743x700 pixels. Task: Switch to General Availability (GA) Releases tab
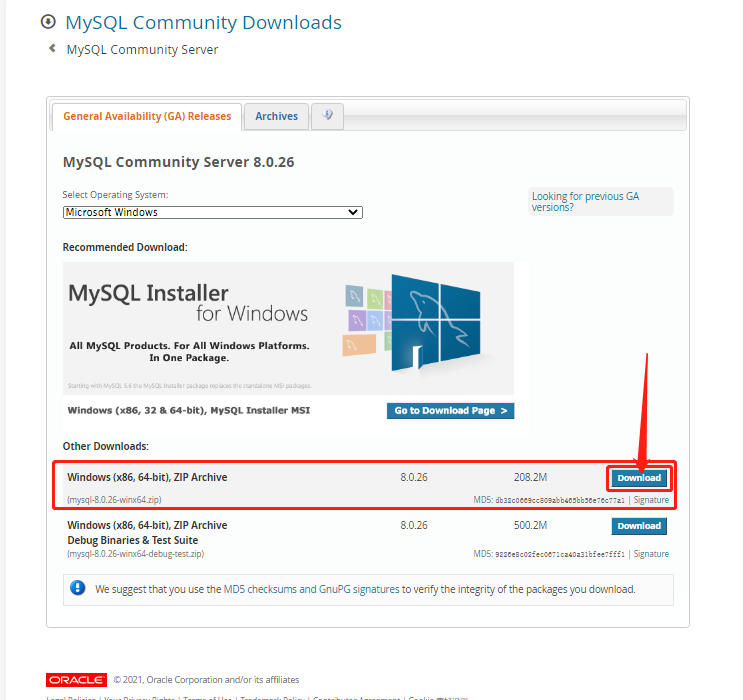[147, 117]
